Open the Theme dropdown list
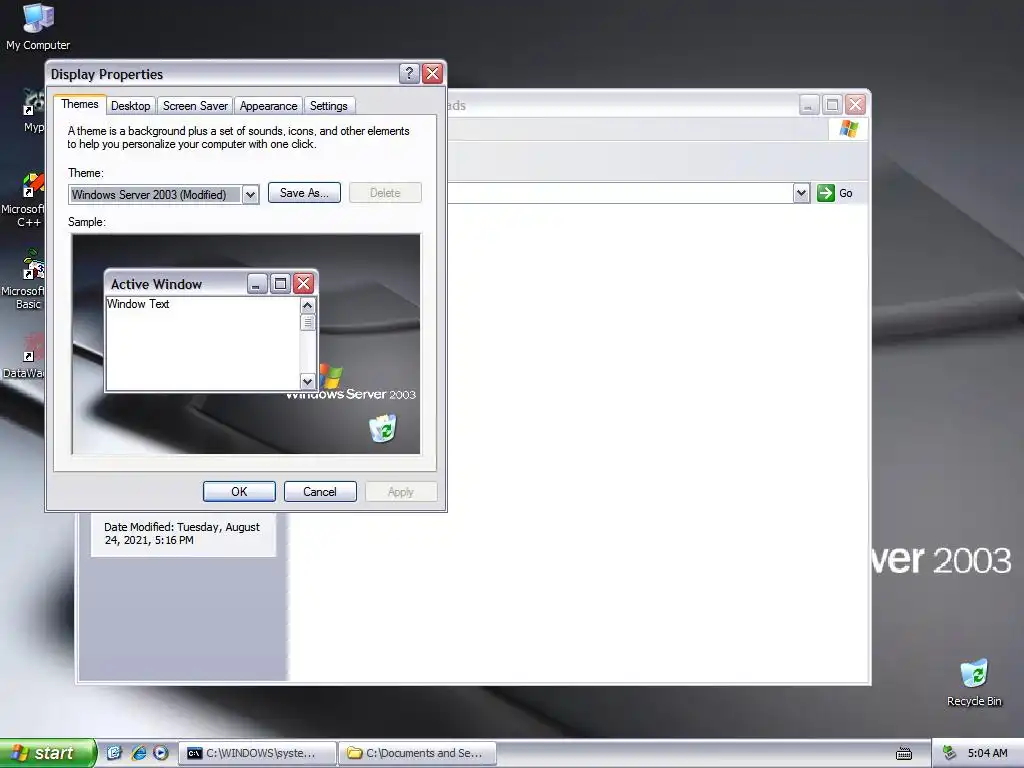The image size is (1024, 768). [250, 195]
